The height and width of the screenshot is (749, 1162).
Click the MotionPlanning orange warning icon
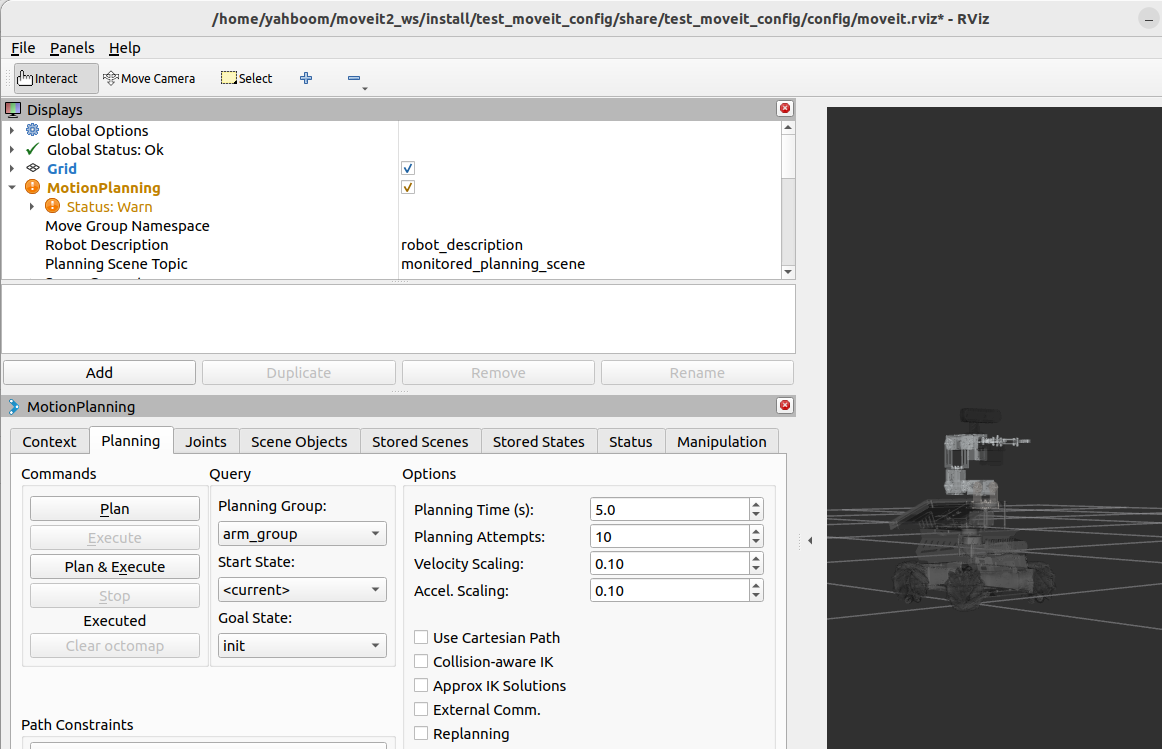[33, 187]
